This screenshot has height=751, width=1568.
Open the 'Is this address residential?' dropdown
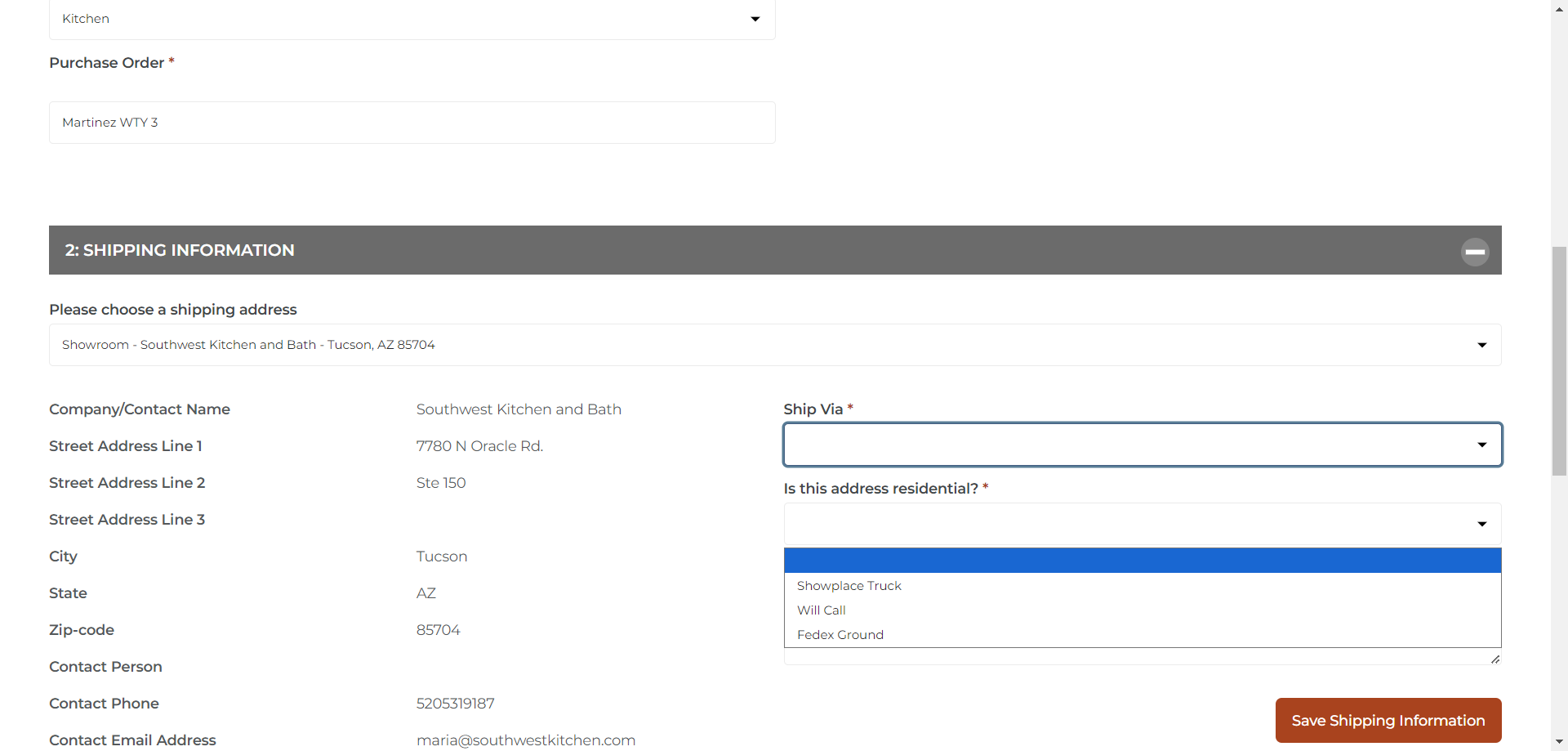pos(1142,524)
